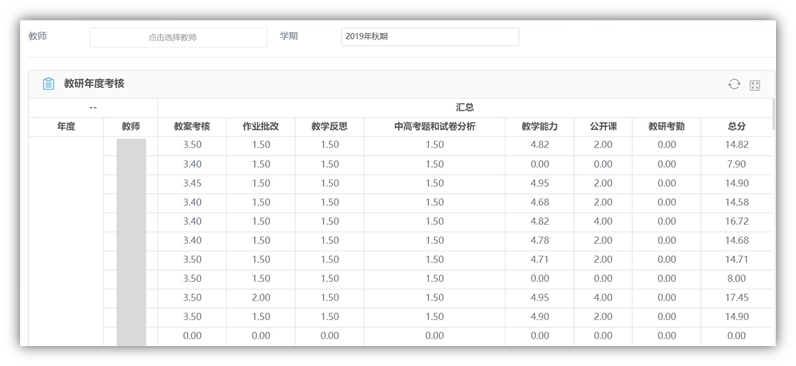Select the total score 14.82 cell
This screenshot has height=366, width=796.
pyautogui.click(x=737, y=145)
